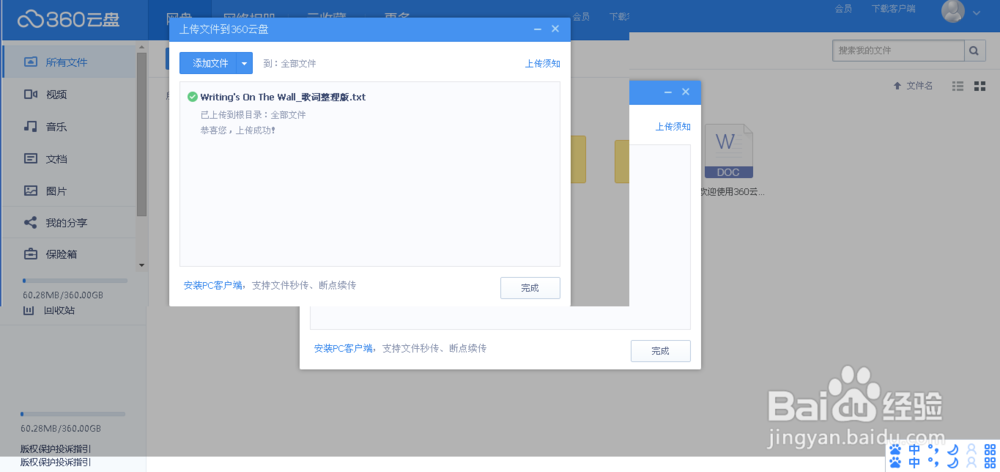
Task: Click the 视频 camera icon in sidebar
Action: point(31,94)
